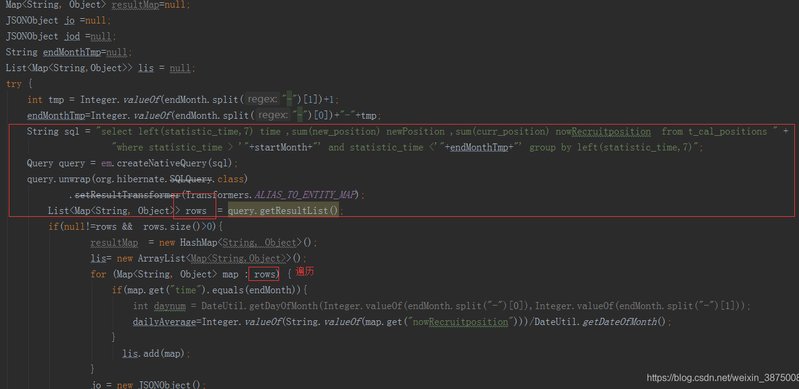799x389 pixels.
Task: Click the dailyAverage assignment variable
Action: 164,322
